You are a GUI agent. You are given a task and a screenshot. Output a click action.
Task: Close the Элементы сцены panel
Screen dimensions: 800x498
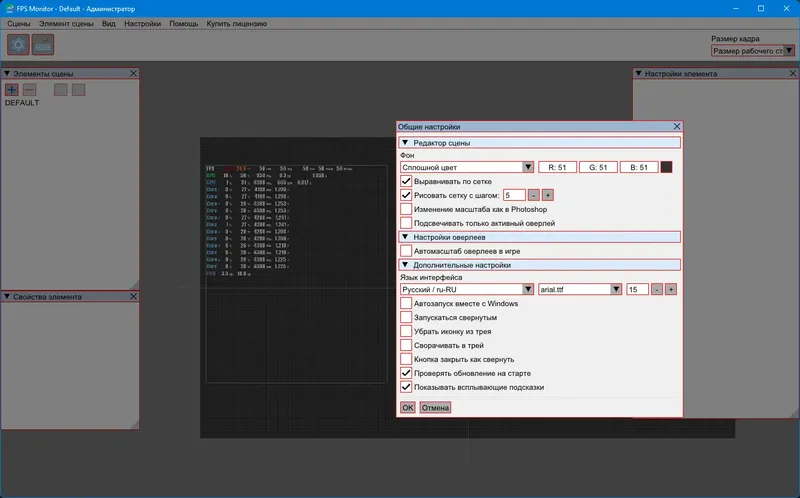point(134,73)
